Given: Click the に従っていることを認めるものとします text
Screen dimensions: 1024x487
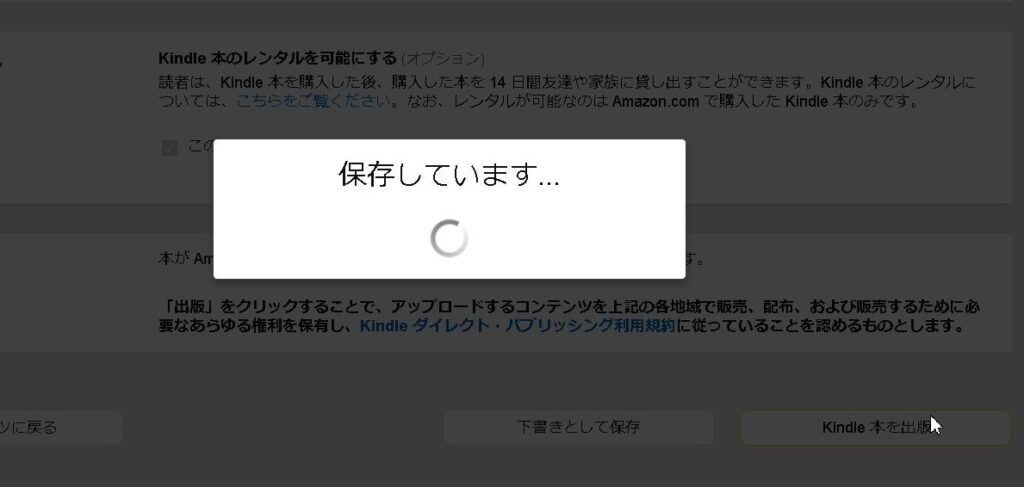Looking at the screenshot, I should click(x=820, y=325).
